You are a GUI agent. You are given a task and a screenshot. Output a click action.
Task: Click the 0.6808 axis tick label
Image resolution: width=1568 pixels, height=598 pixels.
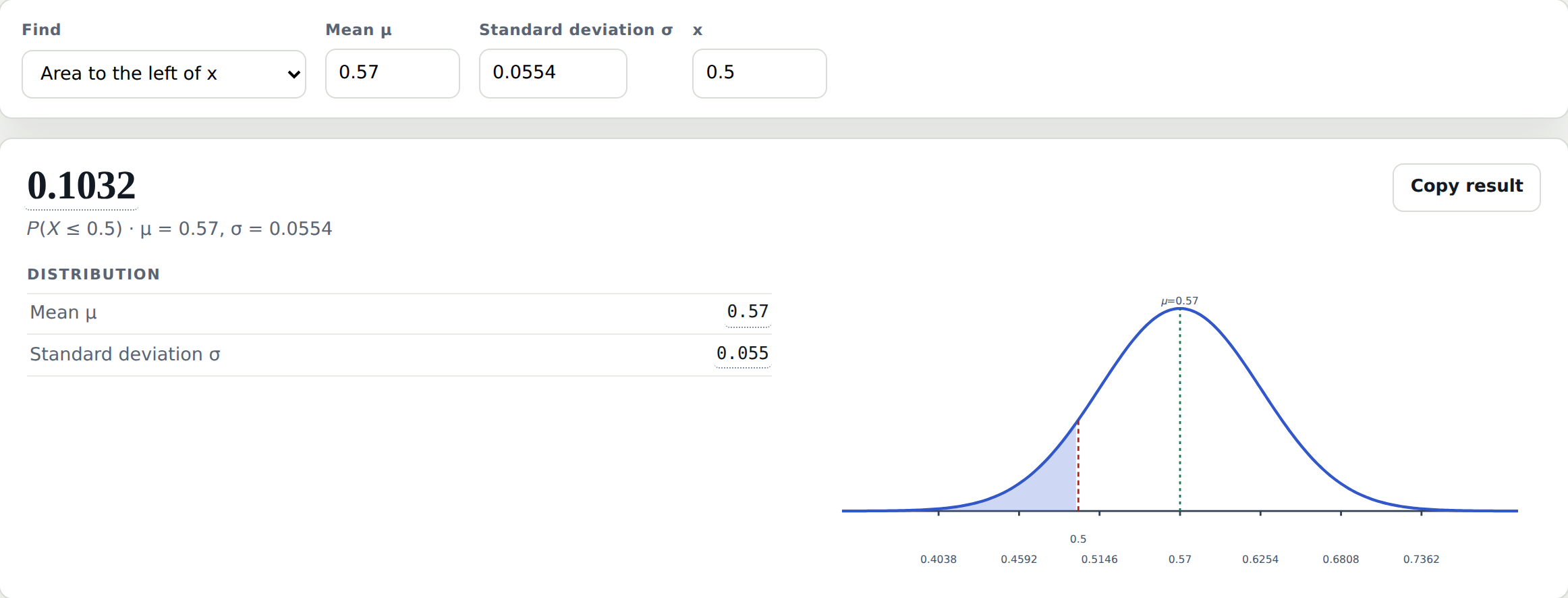pos(1341,559)
